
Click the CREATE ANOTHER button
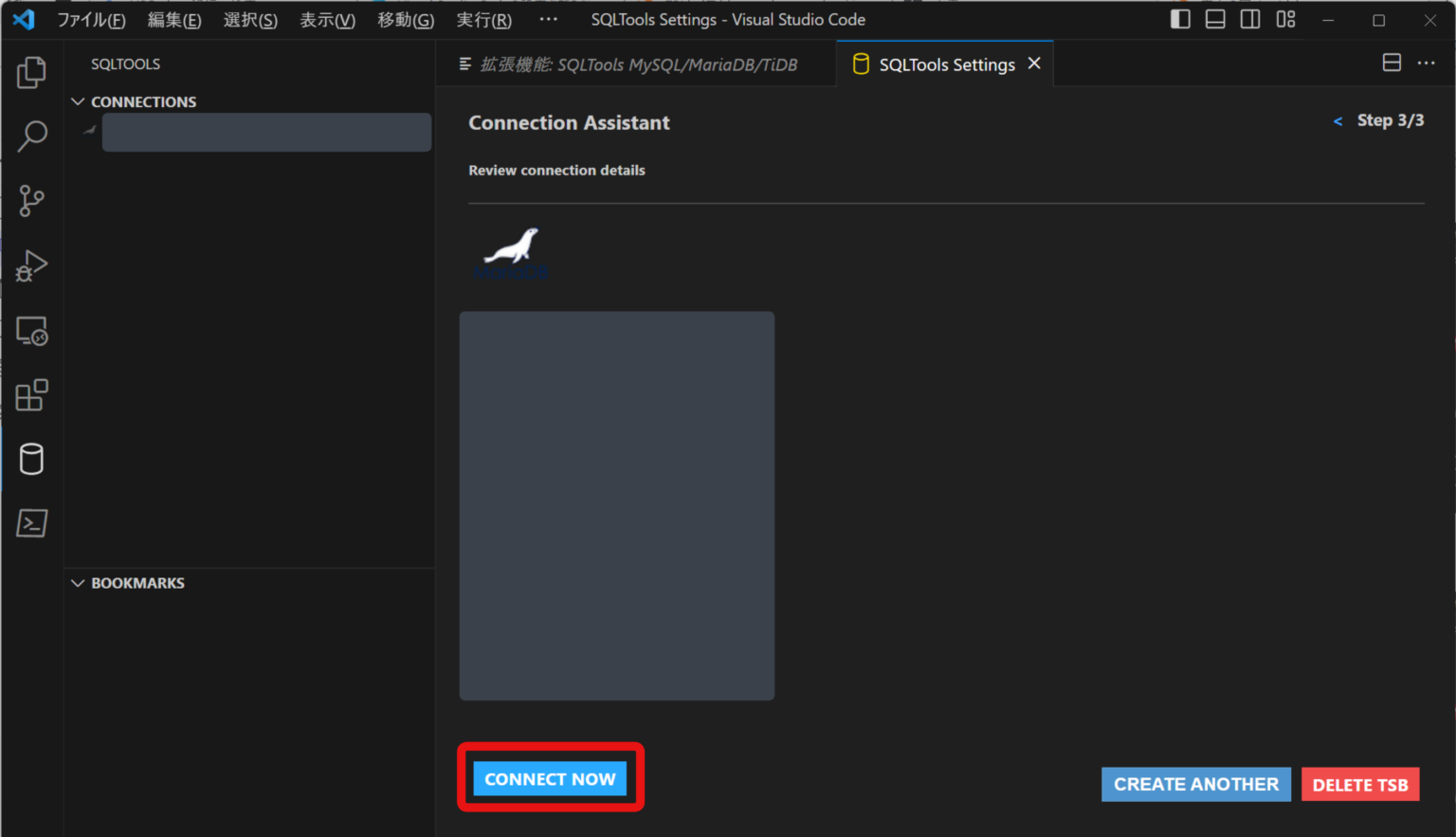click(x=1195, y=784)
